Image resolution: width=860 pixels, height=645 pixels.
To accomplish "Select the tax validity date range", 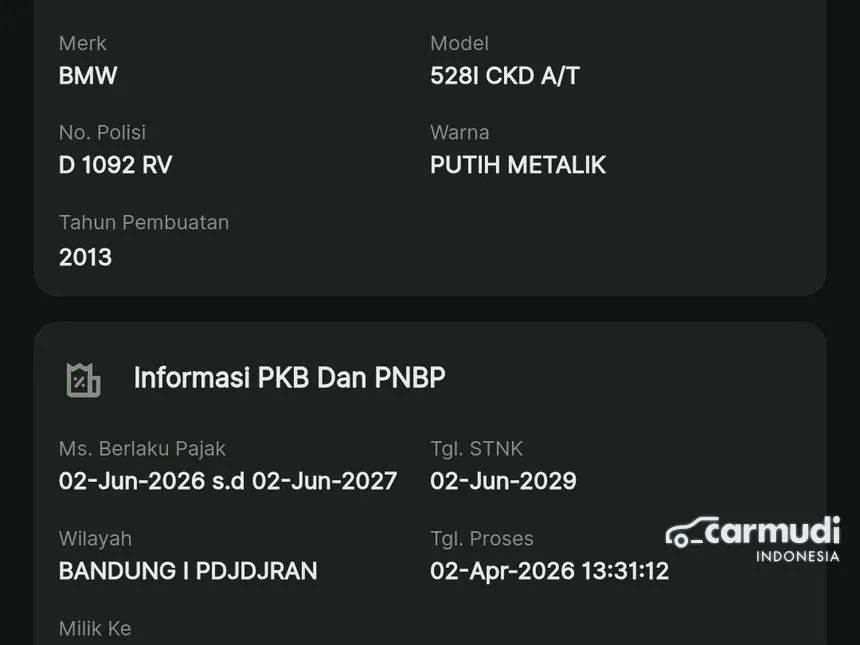I will (x=228, y=481).
